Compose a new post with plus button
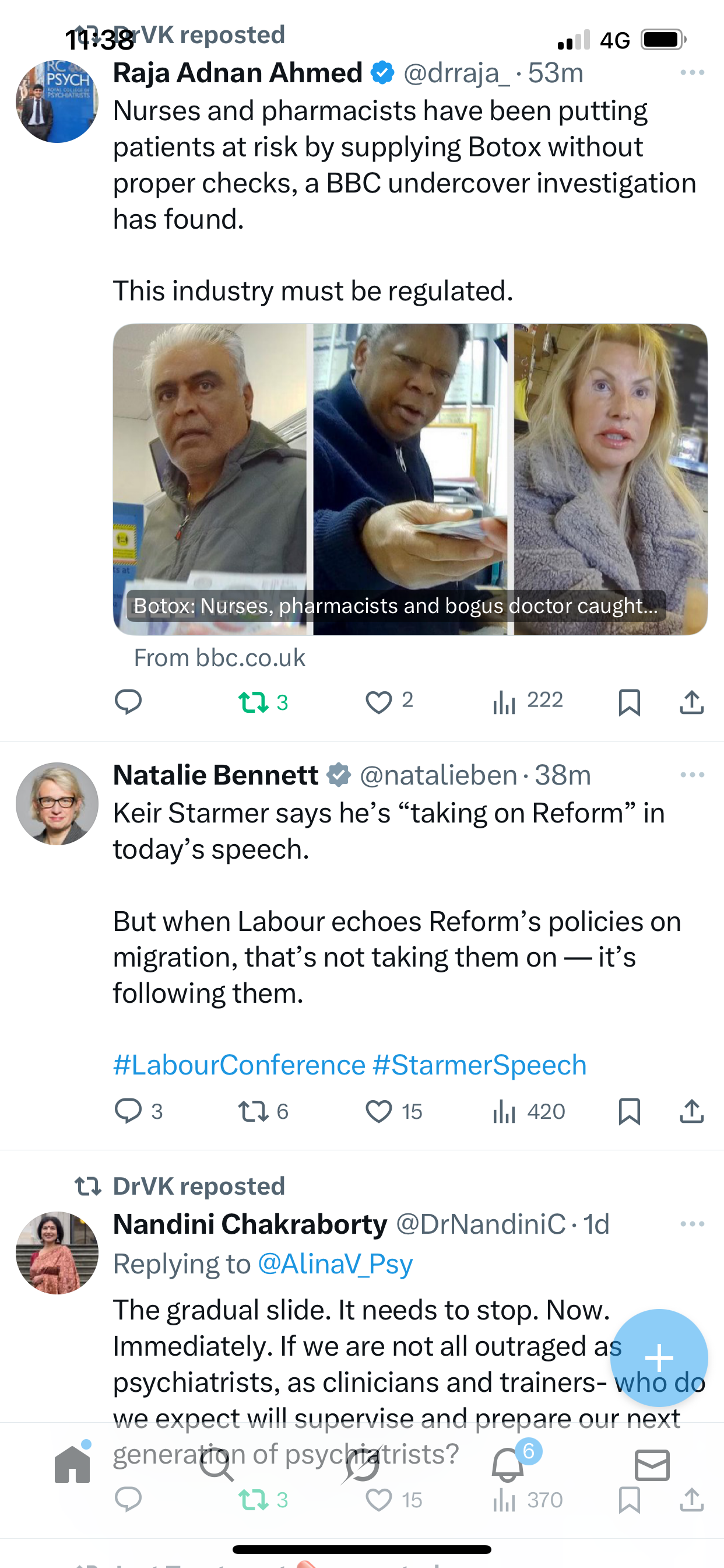 coord(659,1357)
